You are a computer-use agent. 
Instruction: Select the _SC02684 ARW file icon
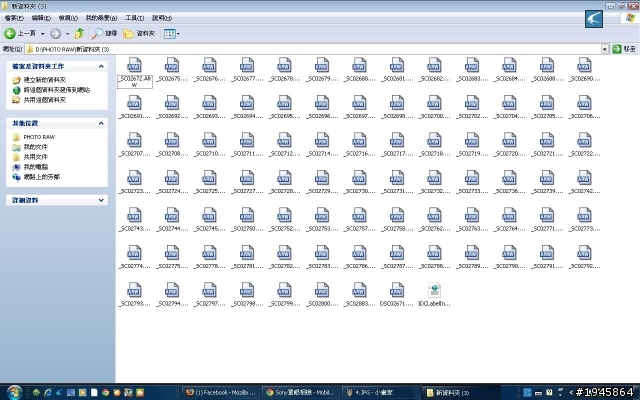pyautogui.click(x=509, y=65)
